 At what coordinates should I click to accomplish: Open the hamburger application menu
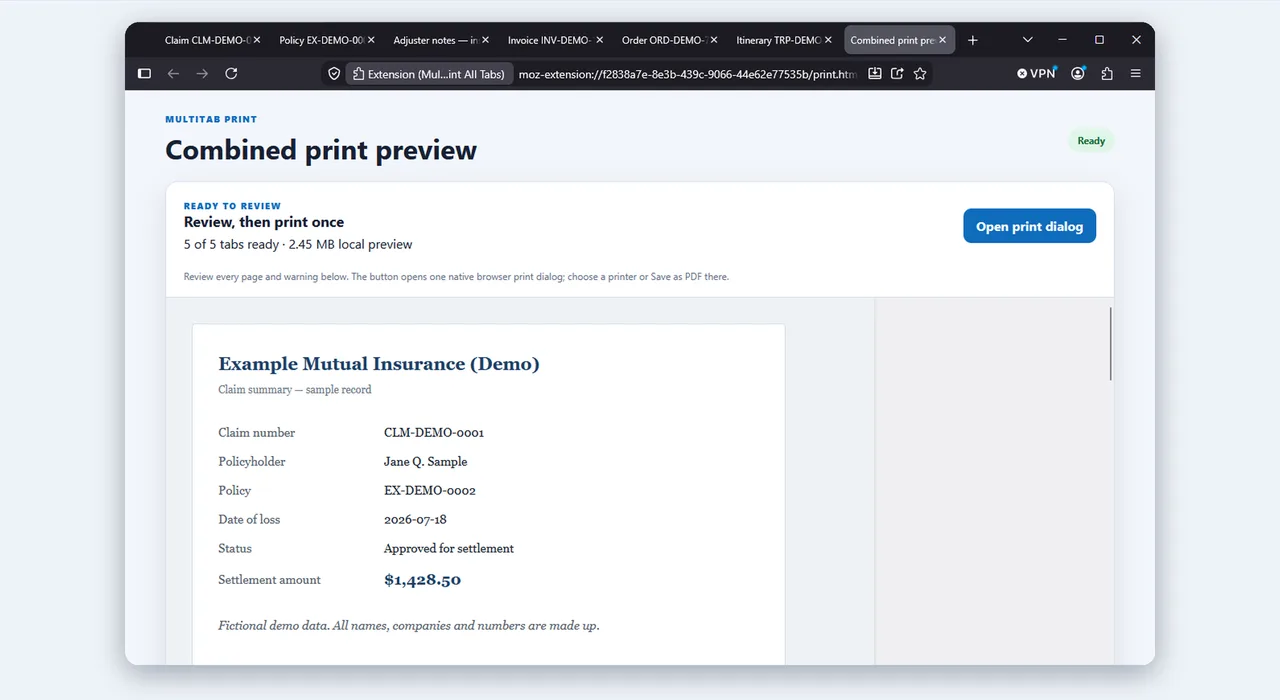(x=1135, y=73)
